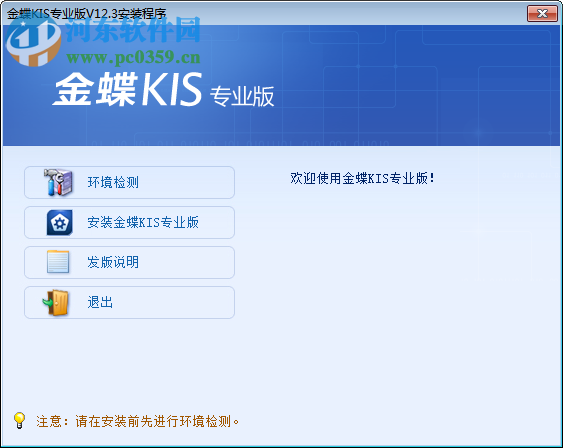Screen dimensions: 563x448
Task: Click the exit door icon
Action: pyautogui.click(x=56, y=303)
